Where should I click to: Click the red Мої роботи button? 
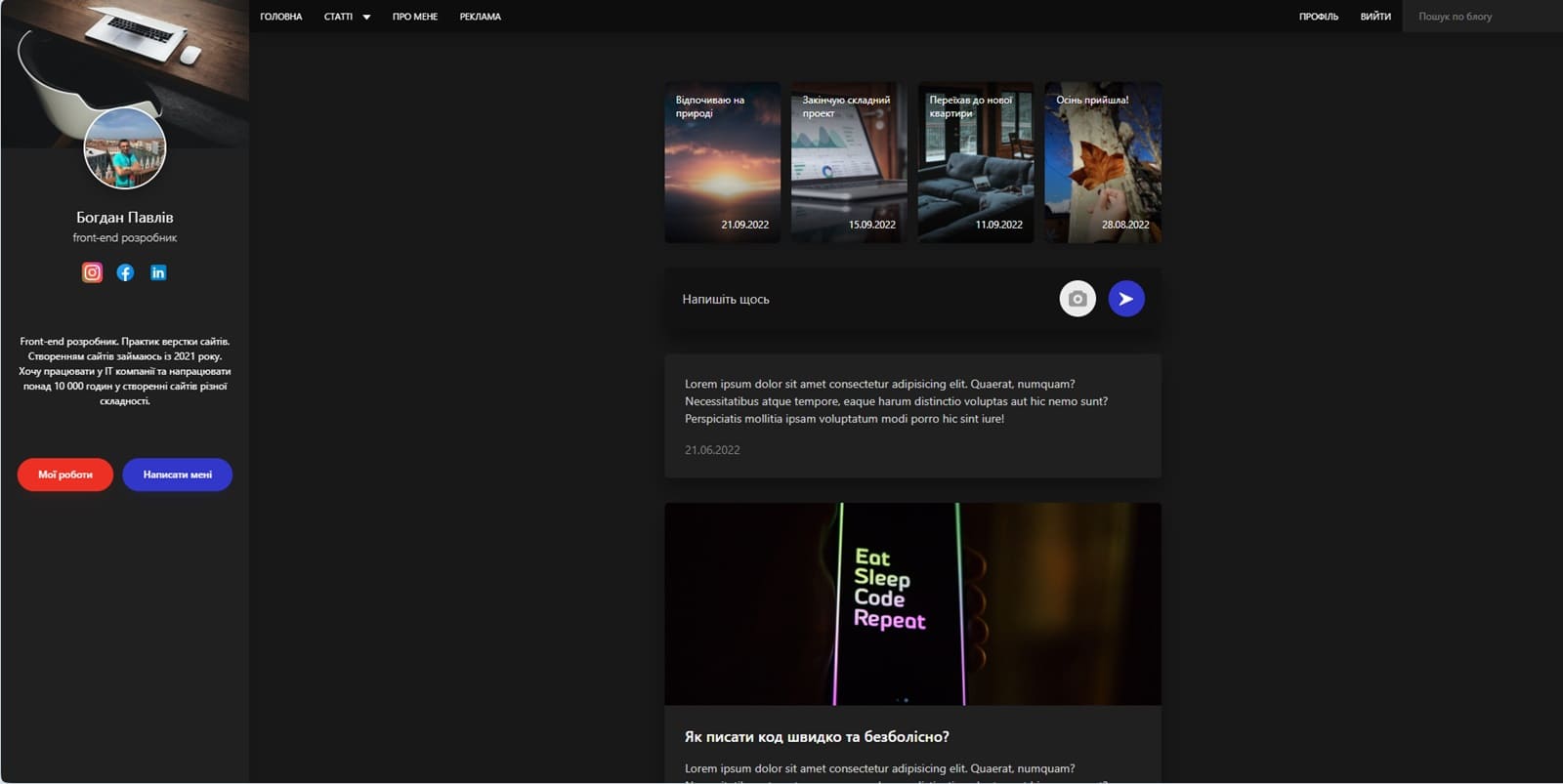pyautogui.click(x=65, y=475)
